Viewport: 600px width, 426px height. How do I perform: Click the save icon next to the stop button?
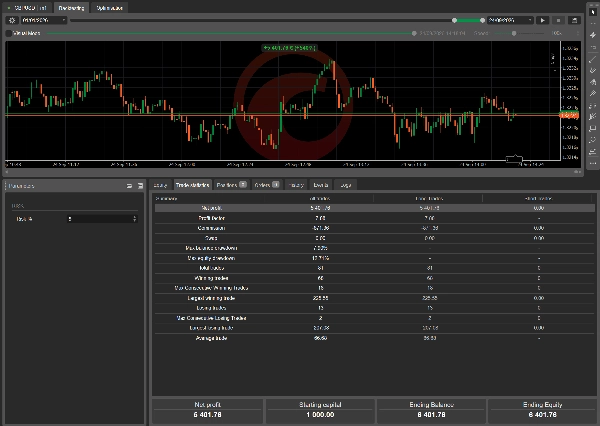point(574,20)
